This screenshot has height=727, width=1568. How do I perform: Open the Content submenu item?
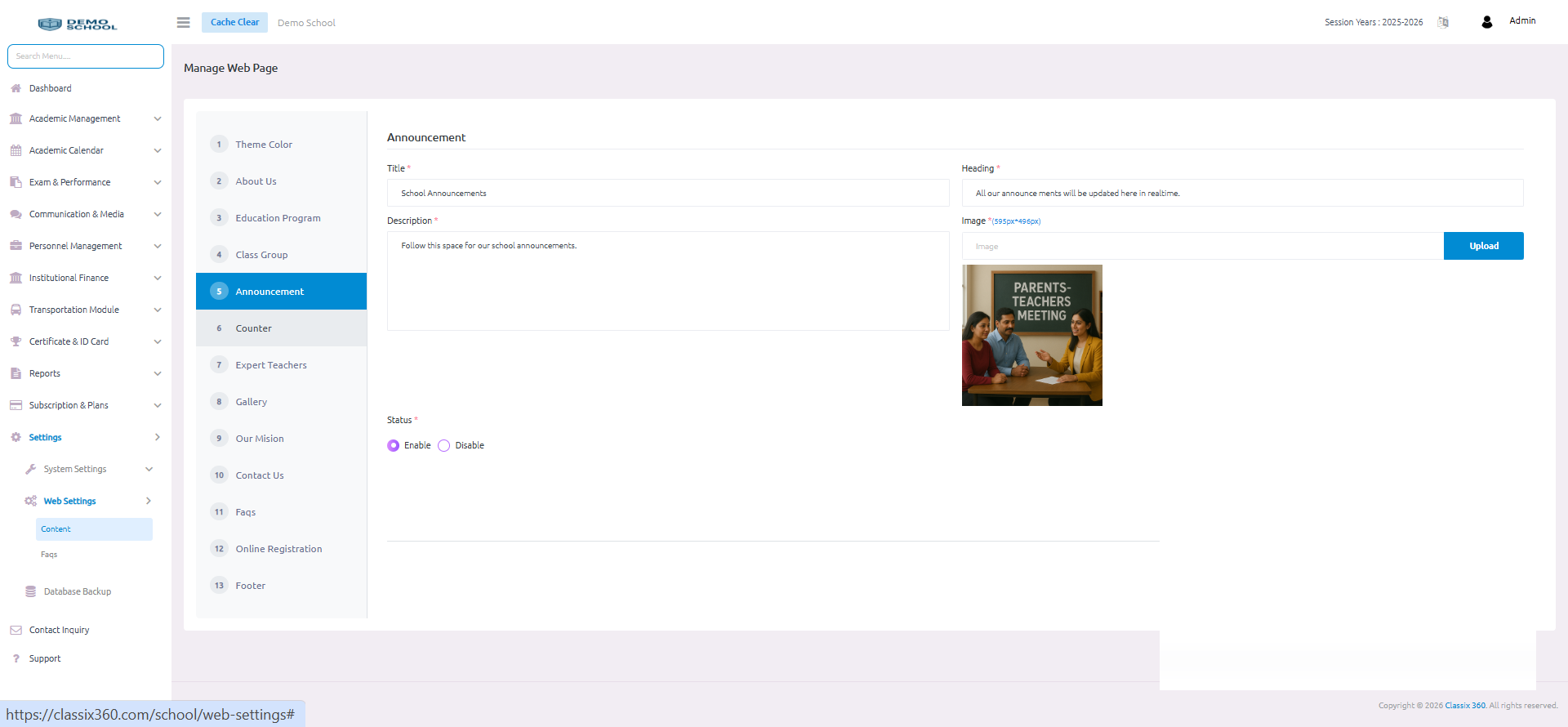pos(94,529)
